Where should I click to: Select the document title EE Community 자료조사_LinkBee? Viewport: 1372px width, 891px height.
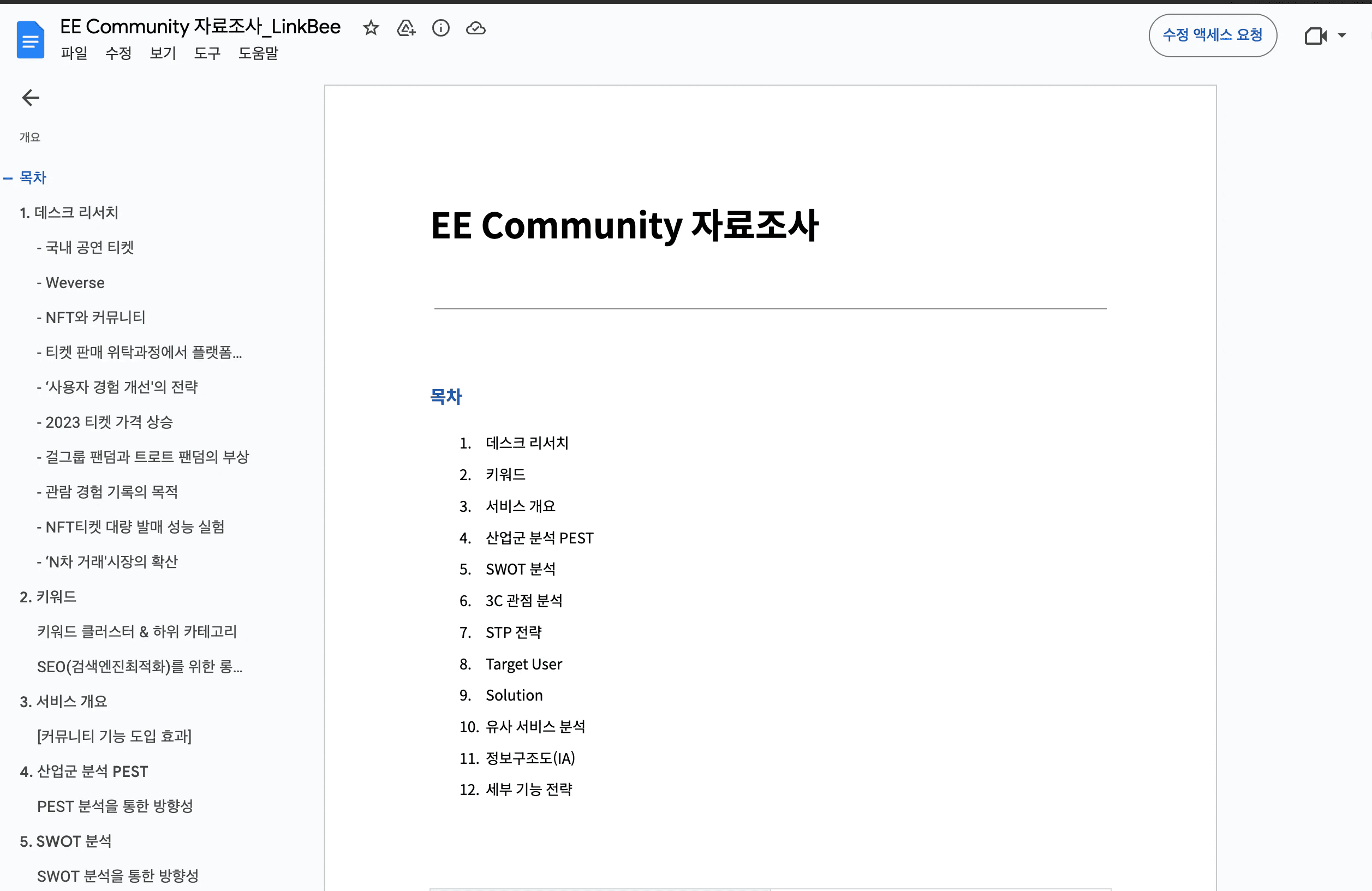point(201,27)
